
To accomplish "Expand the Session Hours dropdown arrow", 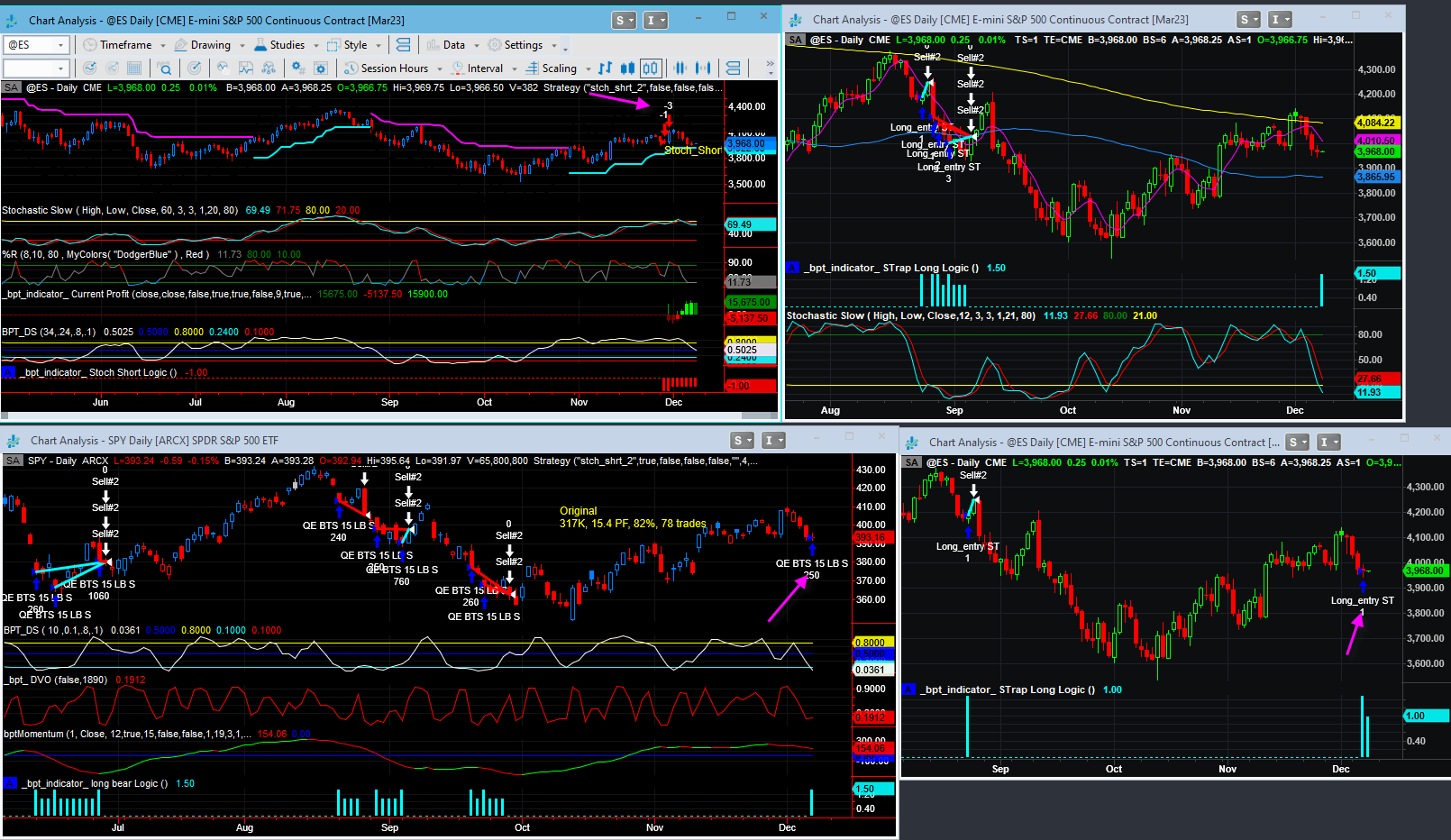I will [x=440, y=68].
